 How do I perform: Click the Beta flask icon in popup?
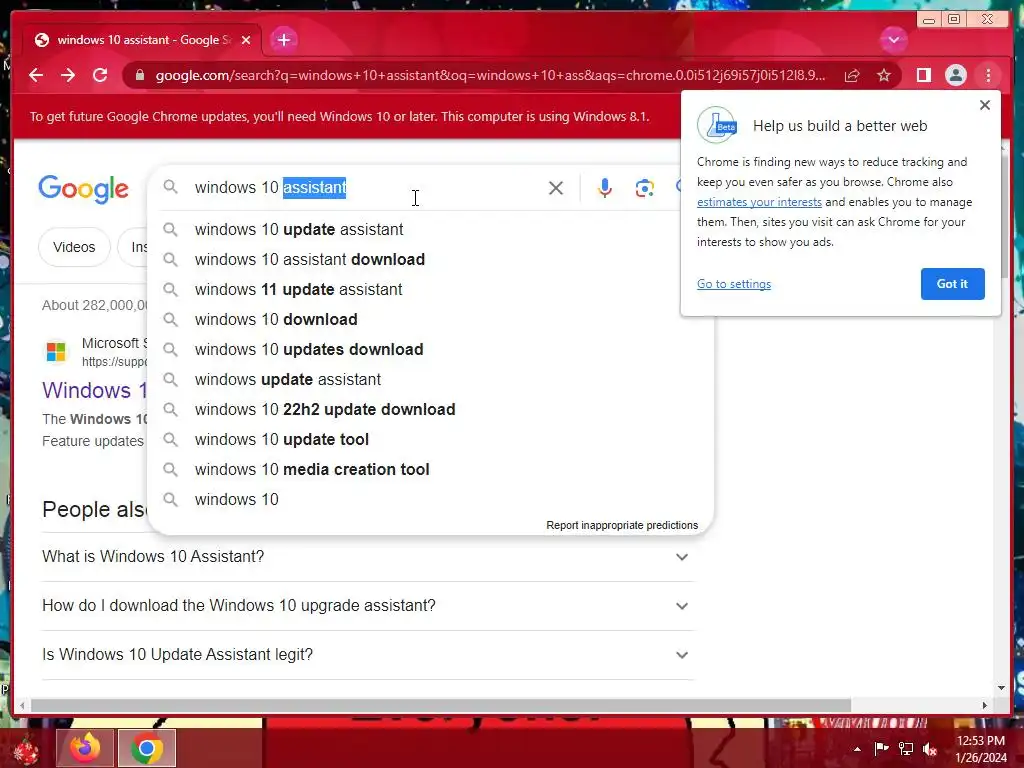point(717,125)
